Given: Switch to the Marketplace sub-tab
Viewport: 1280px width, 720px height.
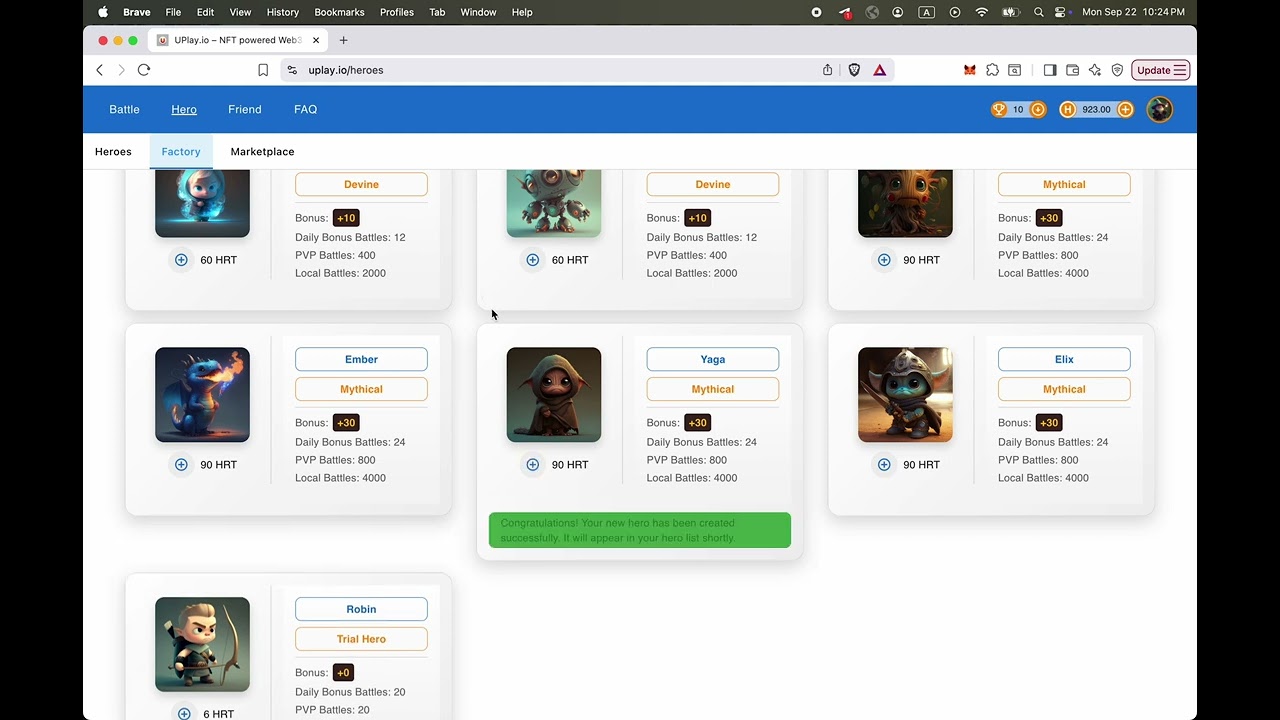Looking at the screenshot, I should click(x=262, y=152).
